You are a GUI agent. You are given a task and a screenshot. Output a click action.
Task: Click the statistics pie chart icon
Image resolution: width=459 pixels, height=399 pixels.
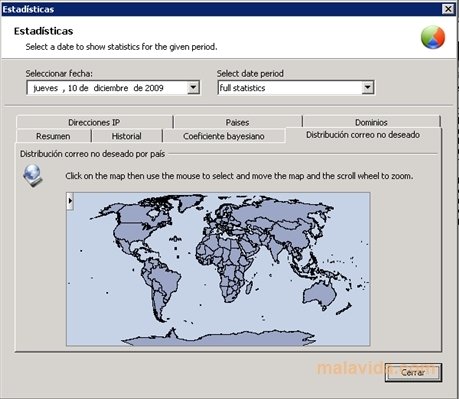pyautogui.click(x=433, y=37)
